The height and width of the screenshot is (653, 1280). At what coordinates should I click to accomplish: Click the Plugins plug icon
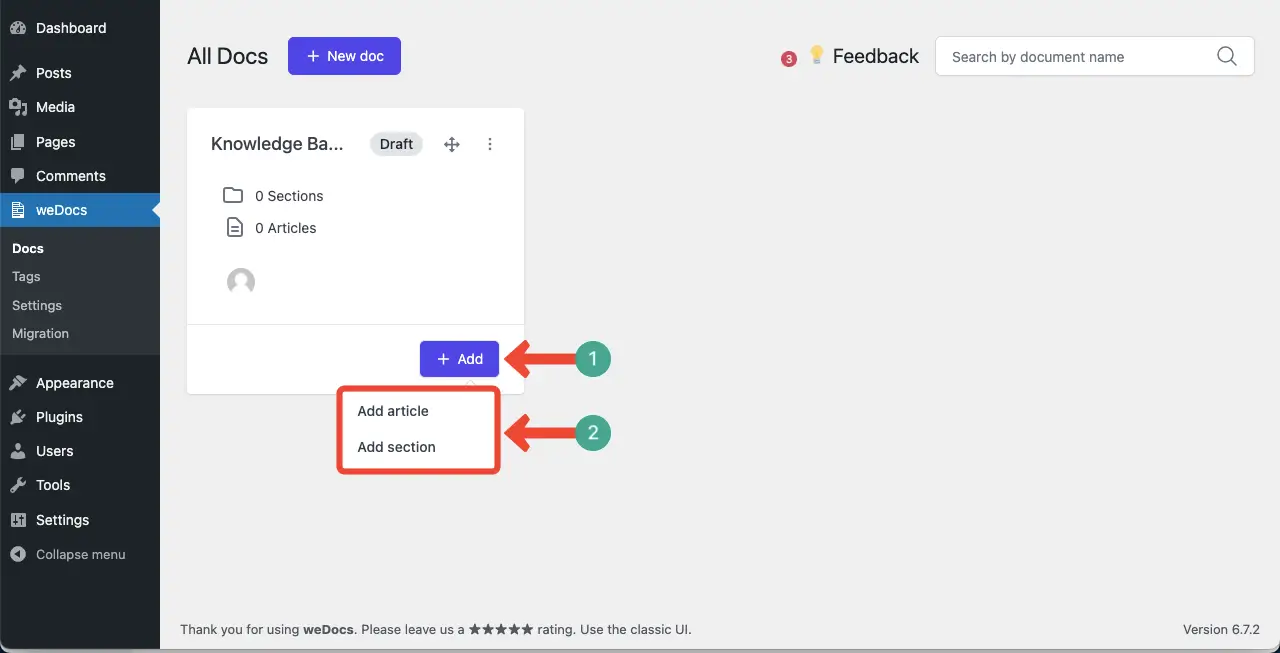click(x=17, y=417)
